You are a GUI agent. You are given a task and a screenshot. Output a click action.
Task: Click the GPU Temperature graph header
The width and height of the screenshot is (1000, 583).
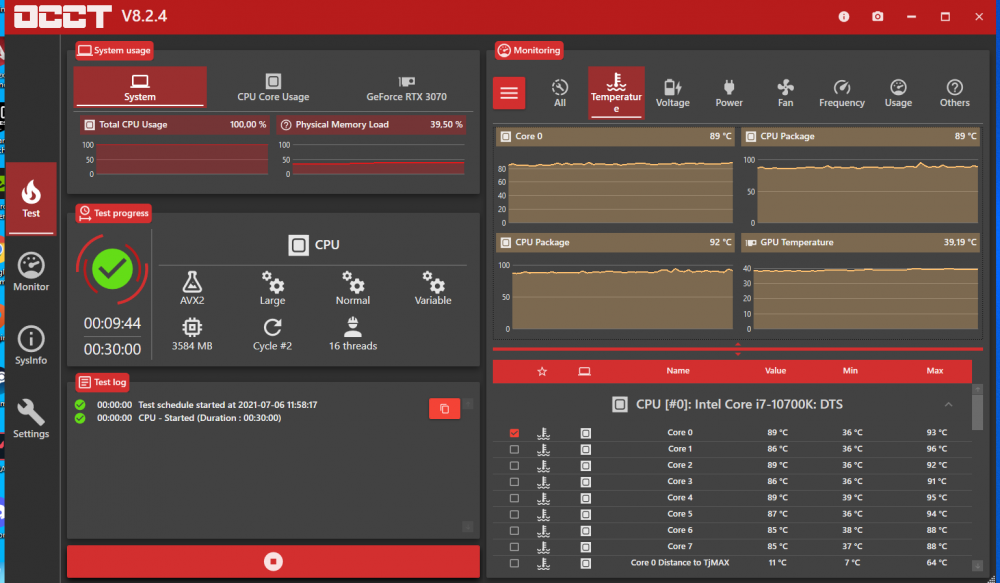pyautogui.click(x=860, y=242)
